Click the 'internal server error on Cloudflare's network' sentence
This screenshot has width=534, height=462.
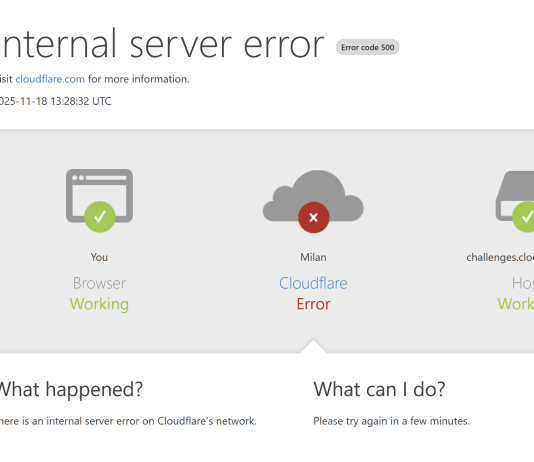[x=128, y=421]
